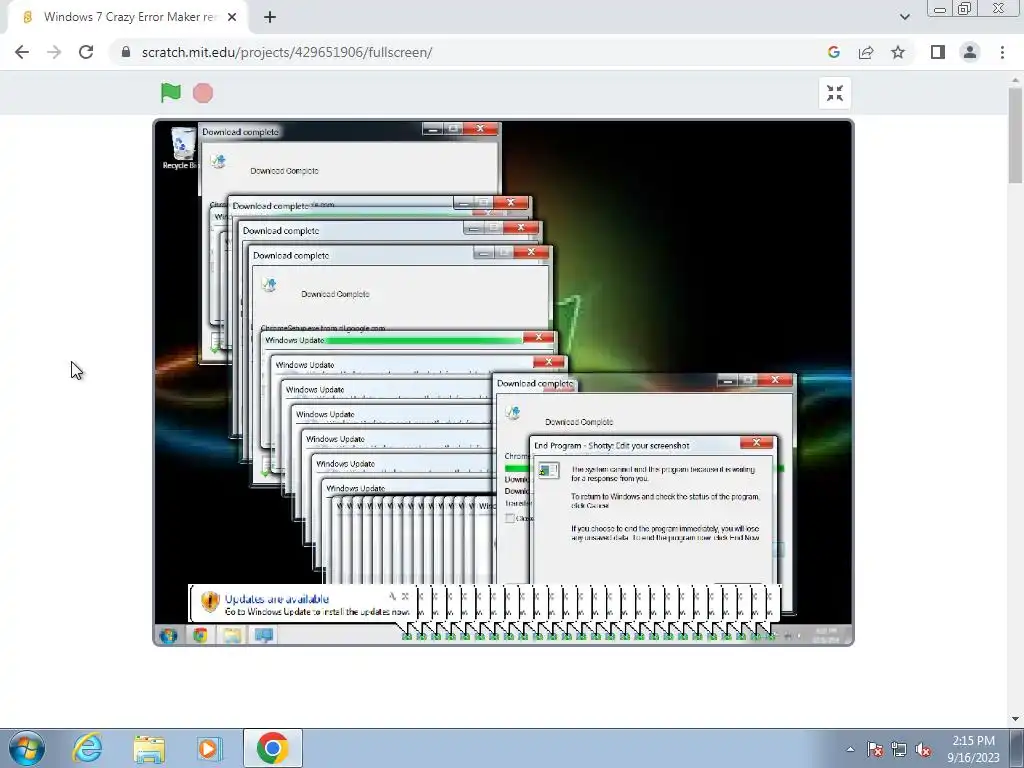
Task: Click the Forward navigation arrow
Action: [54, 52]
